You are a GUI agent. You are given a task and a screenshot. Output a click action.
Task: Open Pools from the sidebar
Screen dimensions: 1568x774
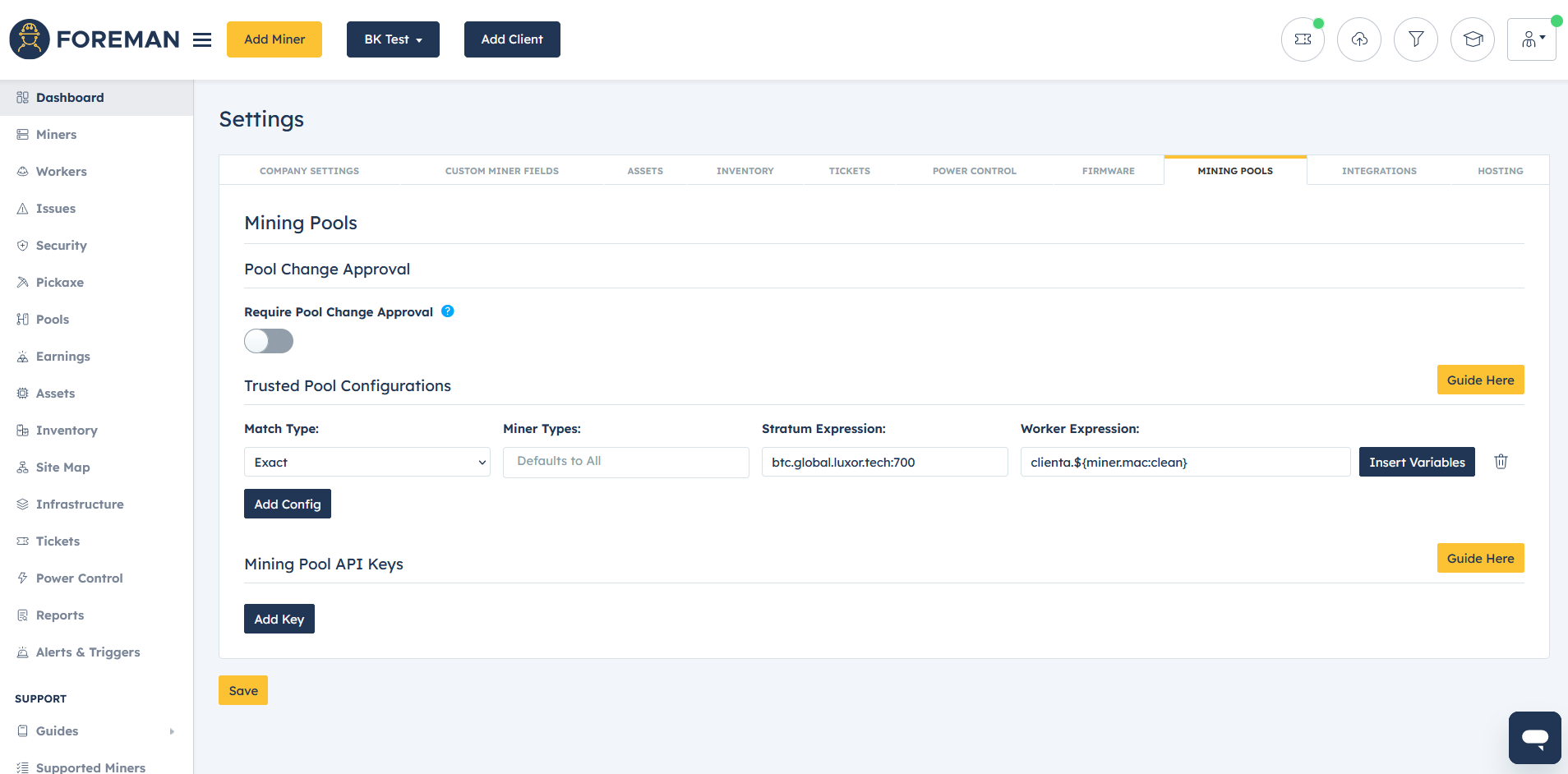pyautogui.click(x=53, y=319)
